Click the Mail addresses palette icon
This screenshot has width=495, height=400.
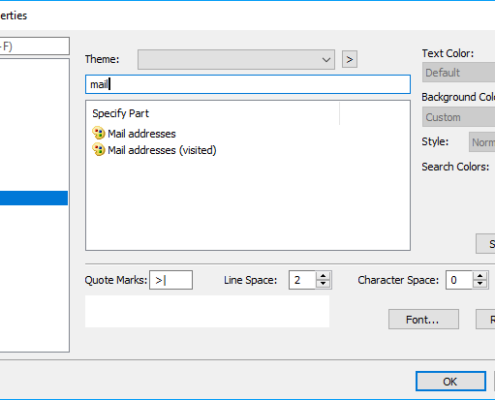[x=99, y=133]
